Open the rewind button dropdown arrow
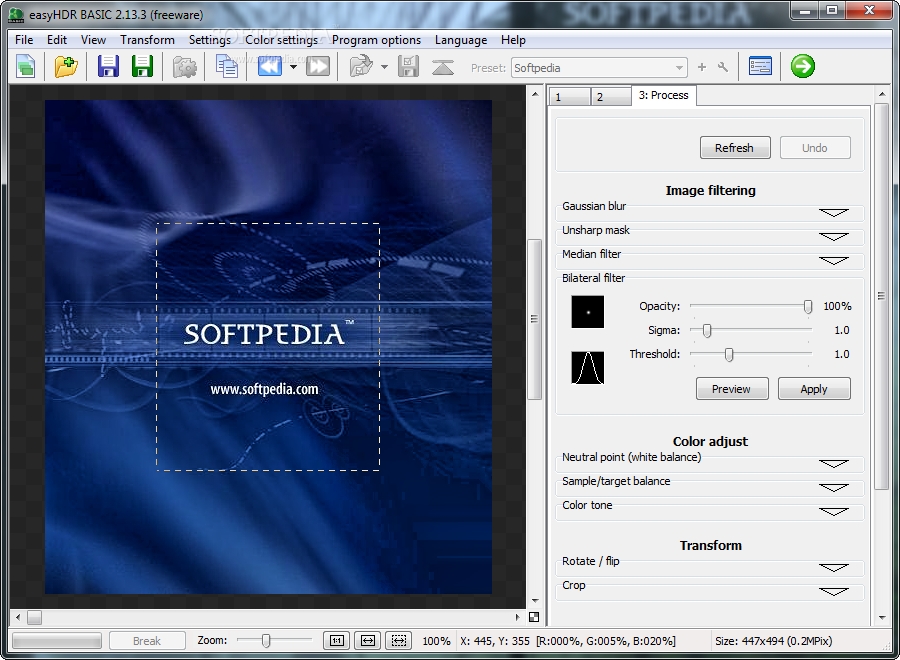This screenshot has height=660, width=900. (x=293, y=67)
